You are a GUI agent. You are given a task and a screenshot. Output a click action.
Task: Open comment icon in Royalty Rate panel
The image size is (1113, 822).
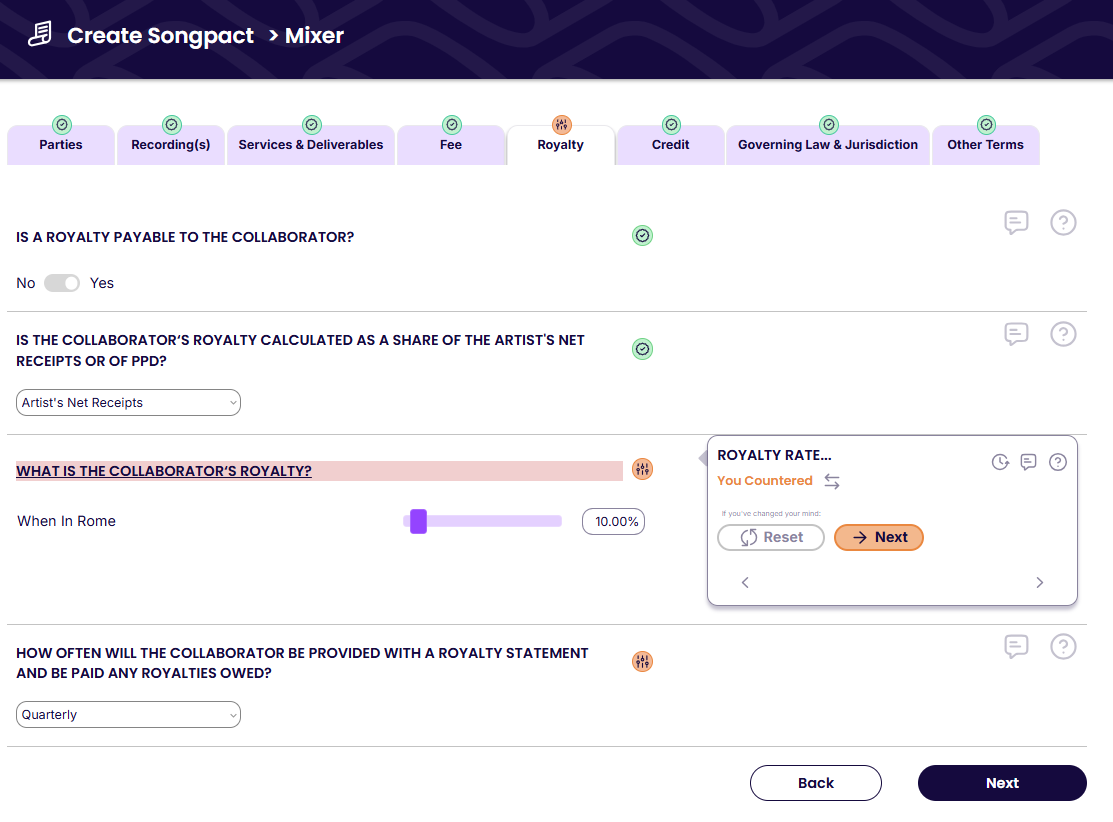point(1029,462)
